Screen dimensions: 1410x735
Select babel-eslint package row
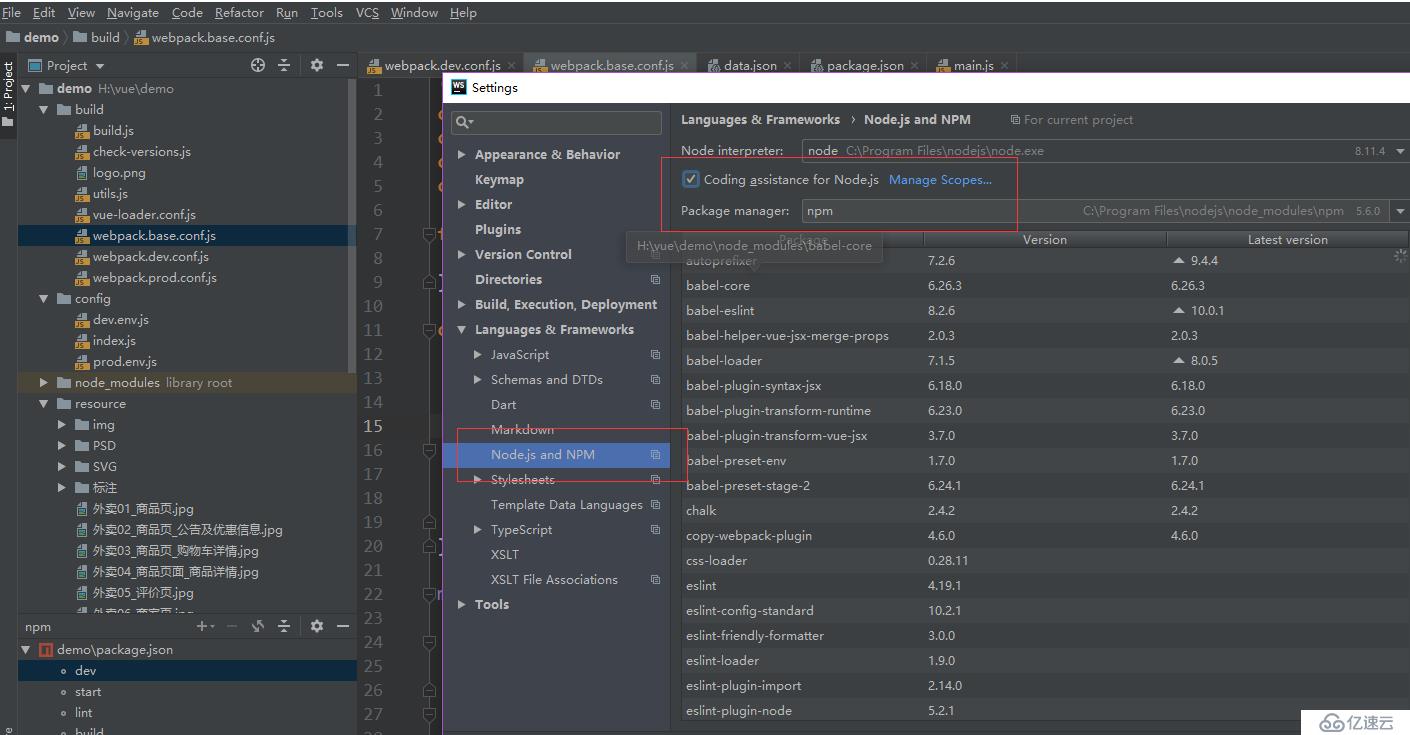coord(1045,310)
